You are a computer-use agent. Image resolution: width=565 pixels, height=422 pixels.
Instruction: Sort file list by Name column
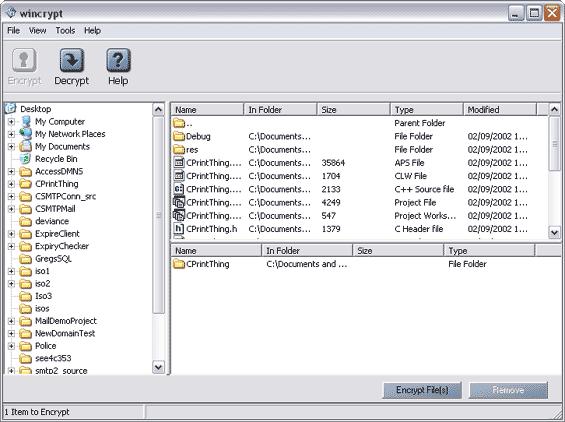tap(208, 110)
